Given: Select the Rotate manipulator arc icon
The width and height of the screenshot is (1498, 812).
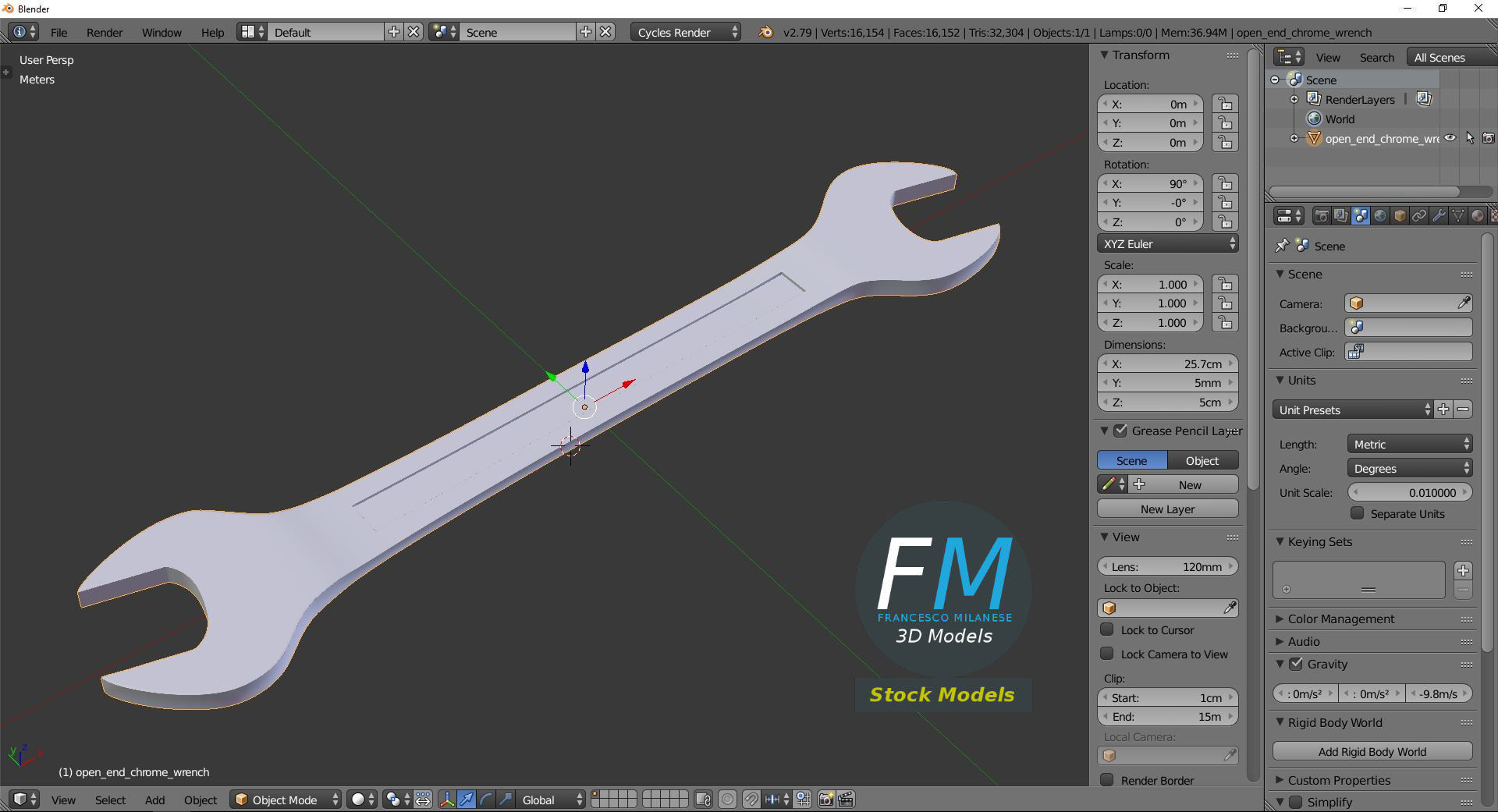Looking at the screenshot, I should point(486,799).
